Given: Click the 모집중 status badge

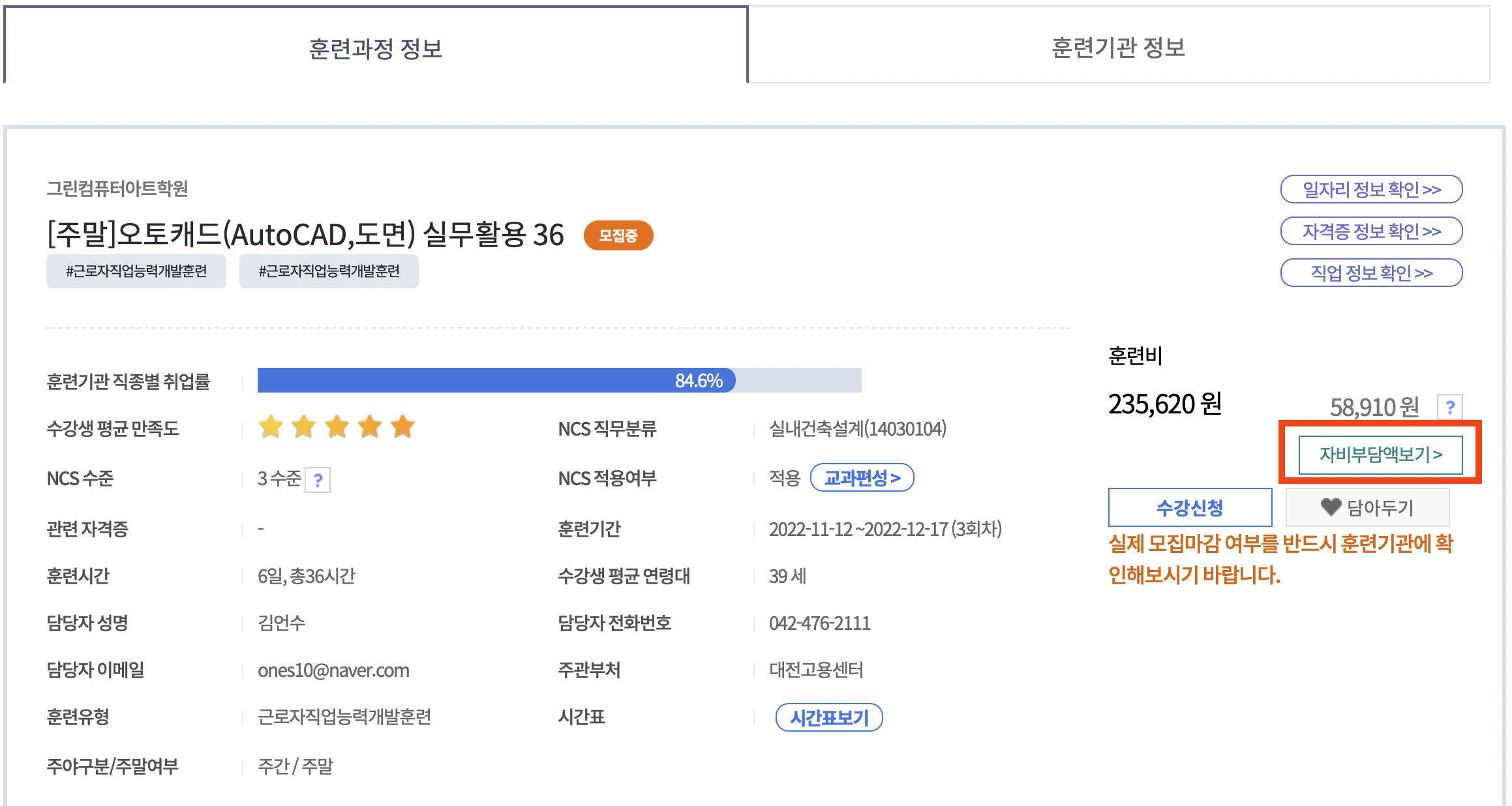Looking at the screenshot, I should (x=618, y=235).
